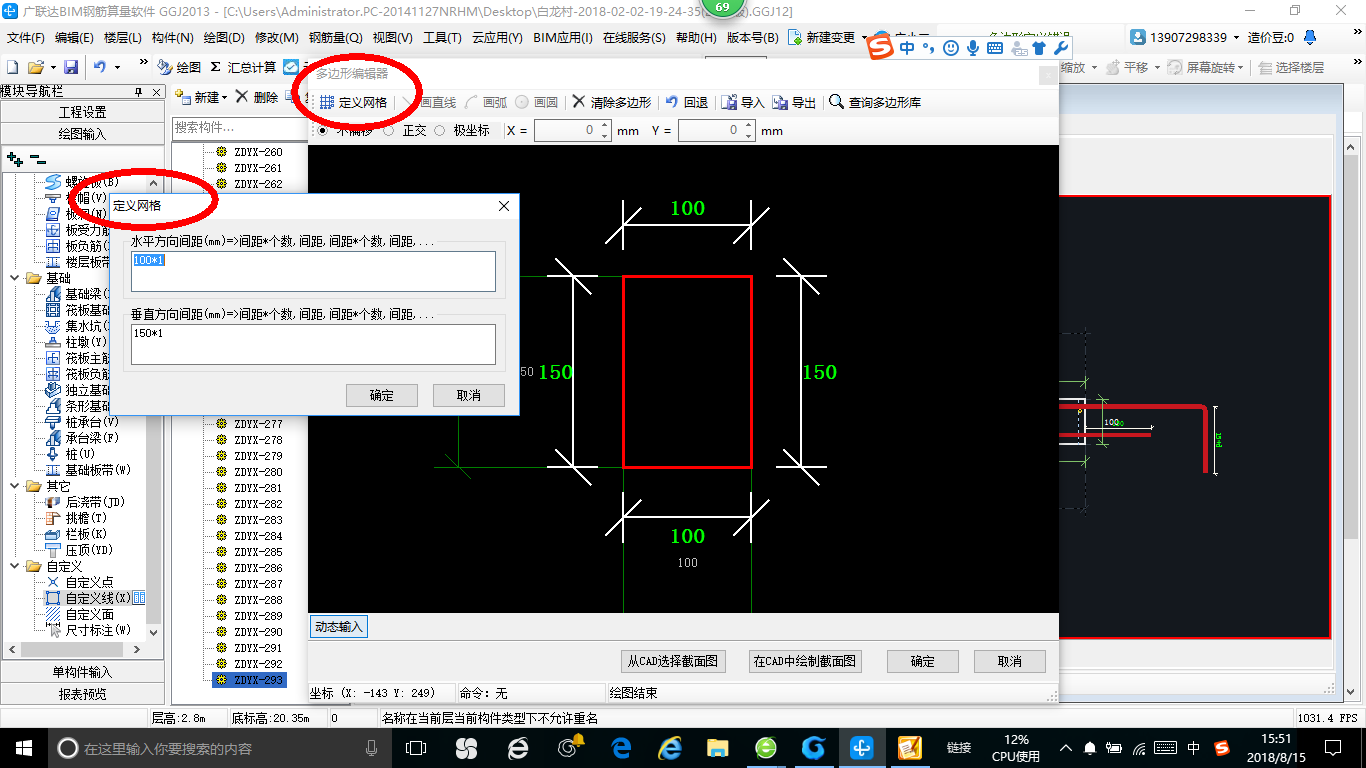Open 钢筋量(Q) menu
This screenshot has width=1366, height=768.
point(335,38)
